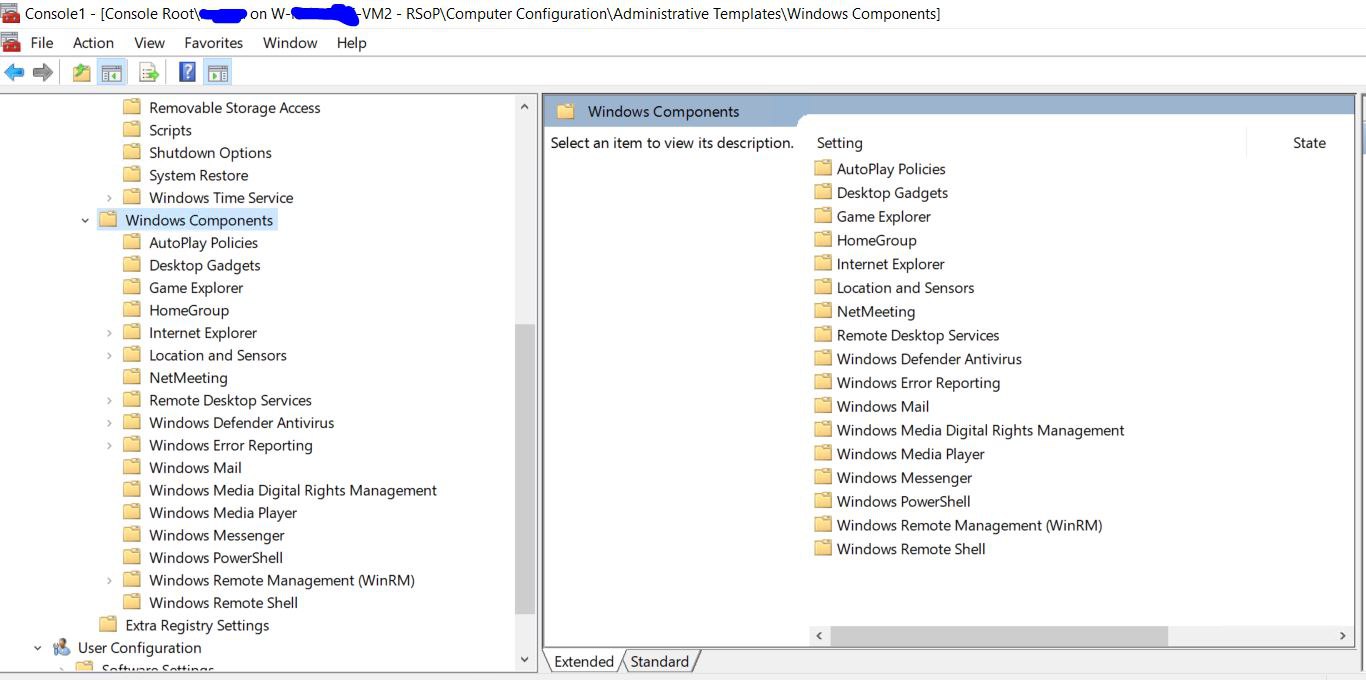Open the Help menu
The image size is (1366, 680).
tap(351, 43)
